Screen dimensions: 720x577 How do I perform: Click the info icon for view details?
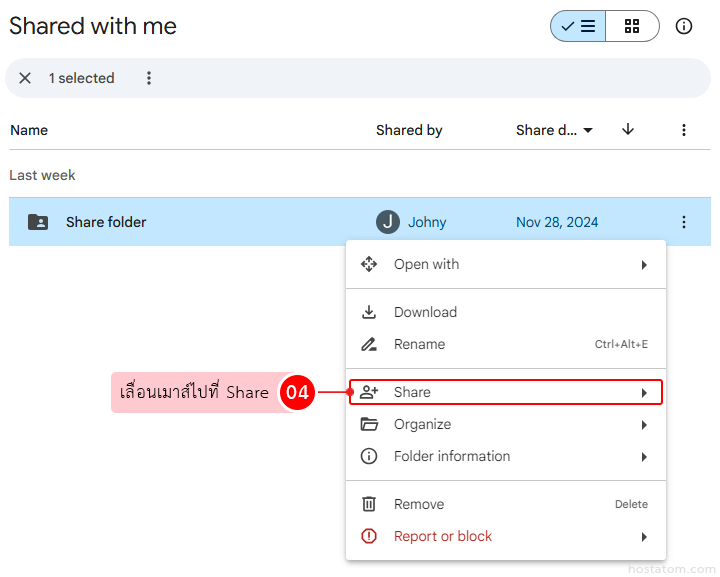[684, 27]
